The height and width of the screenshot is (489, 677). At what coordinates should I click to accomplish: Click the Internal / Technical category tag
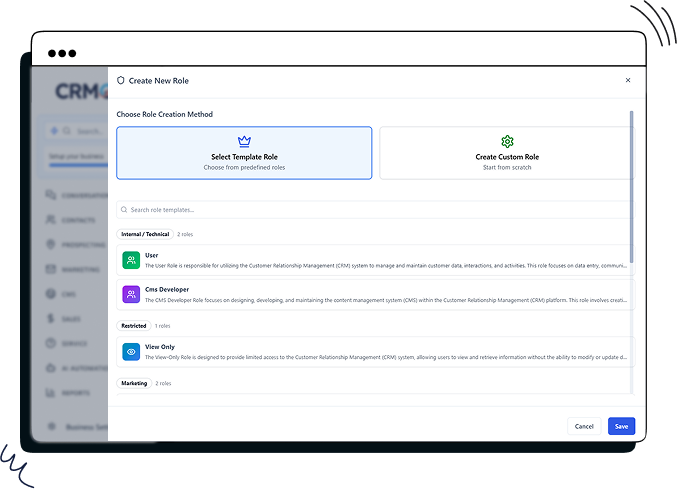click(145, 234)
